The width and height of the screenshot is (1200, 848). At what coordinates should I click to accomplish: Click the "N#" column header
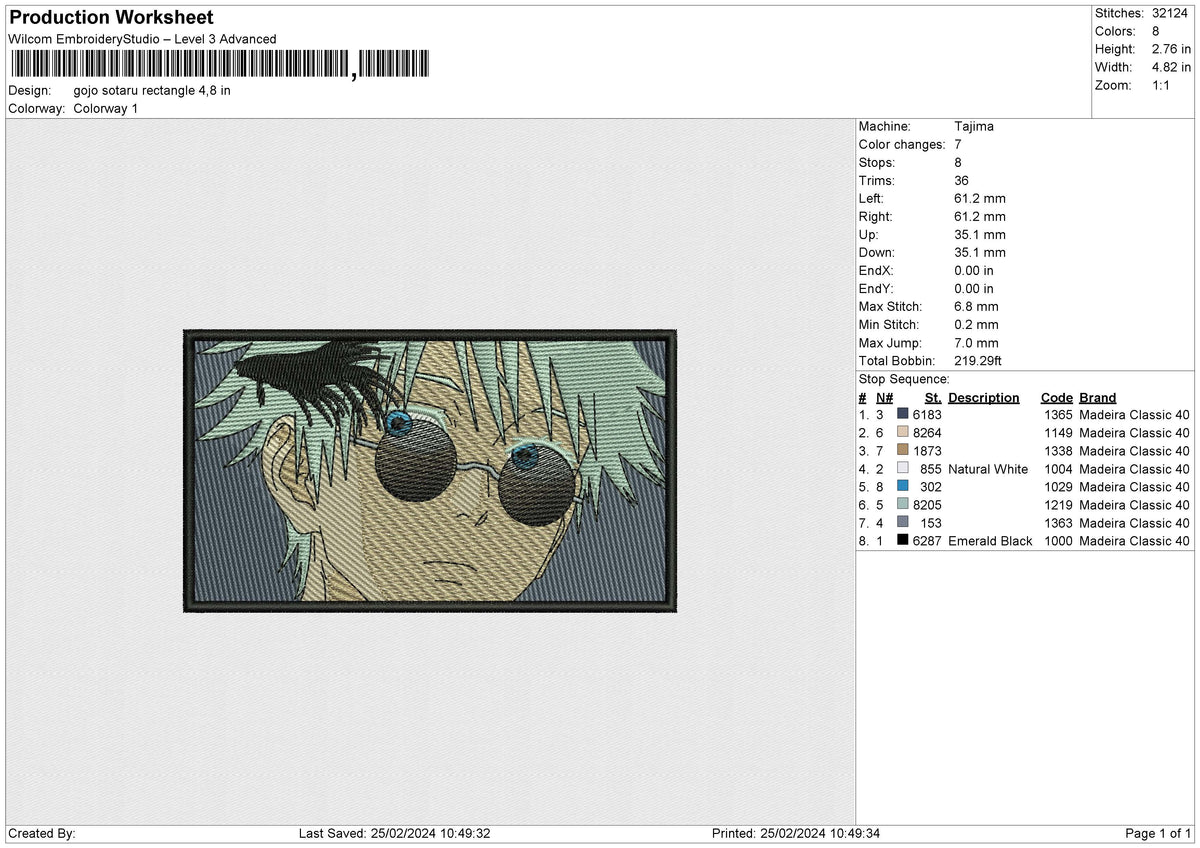(x=884, y=397)
